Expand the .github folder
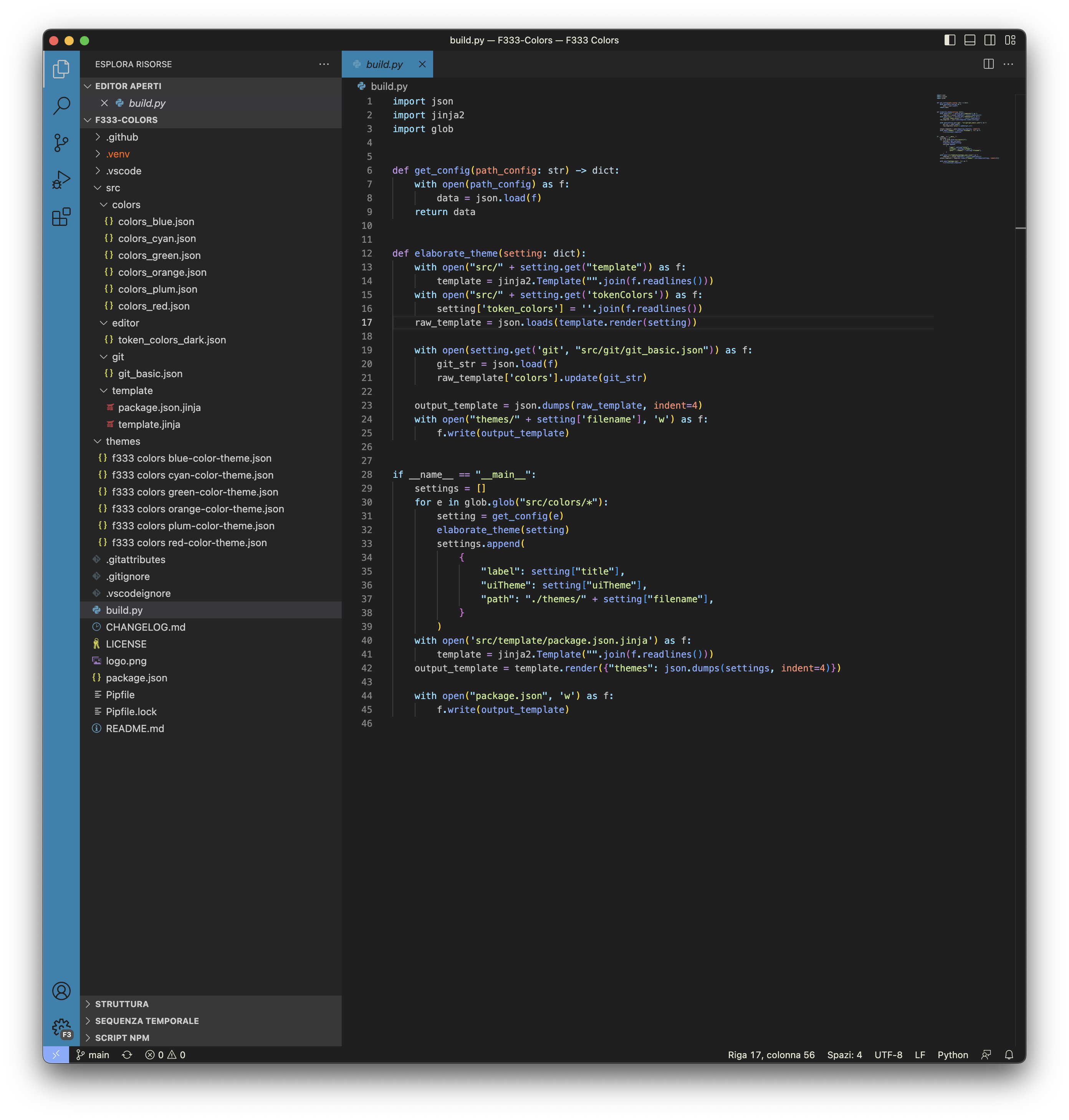The height and width of the screenshot is (1120, 1069). pyautogui.click(x=122, y=137)
